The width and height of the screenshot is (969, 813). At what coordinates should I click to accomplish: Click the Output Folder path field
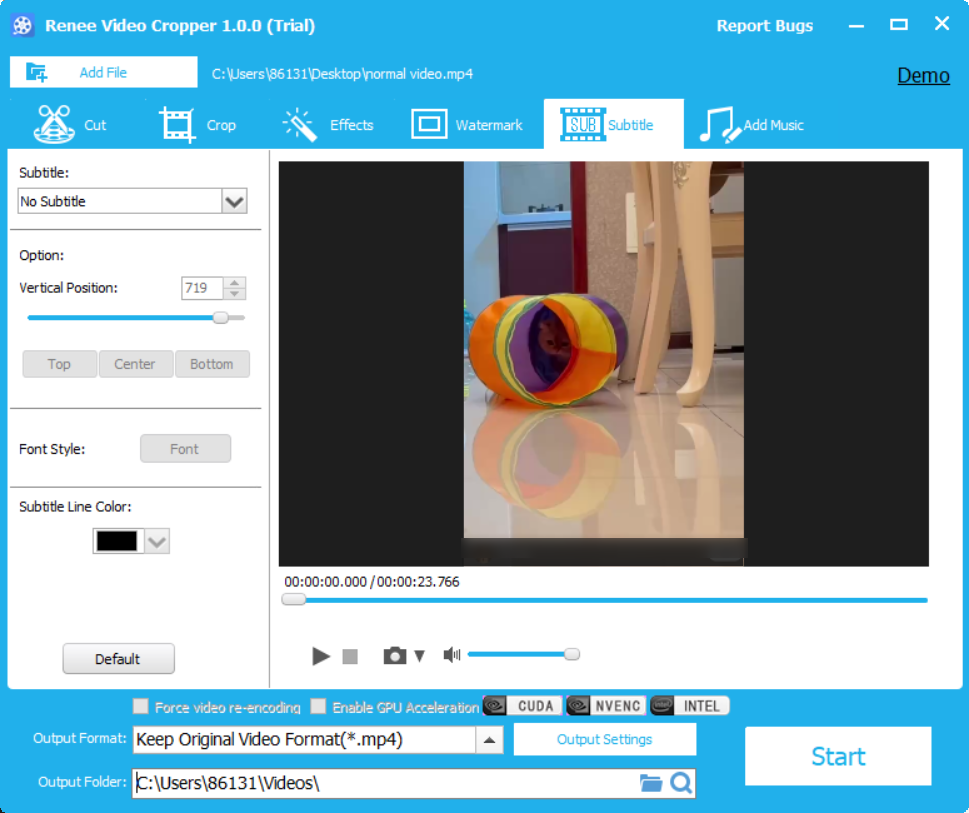[x=385, y=783]
